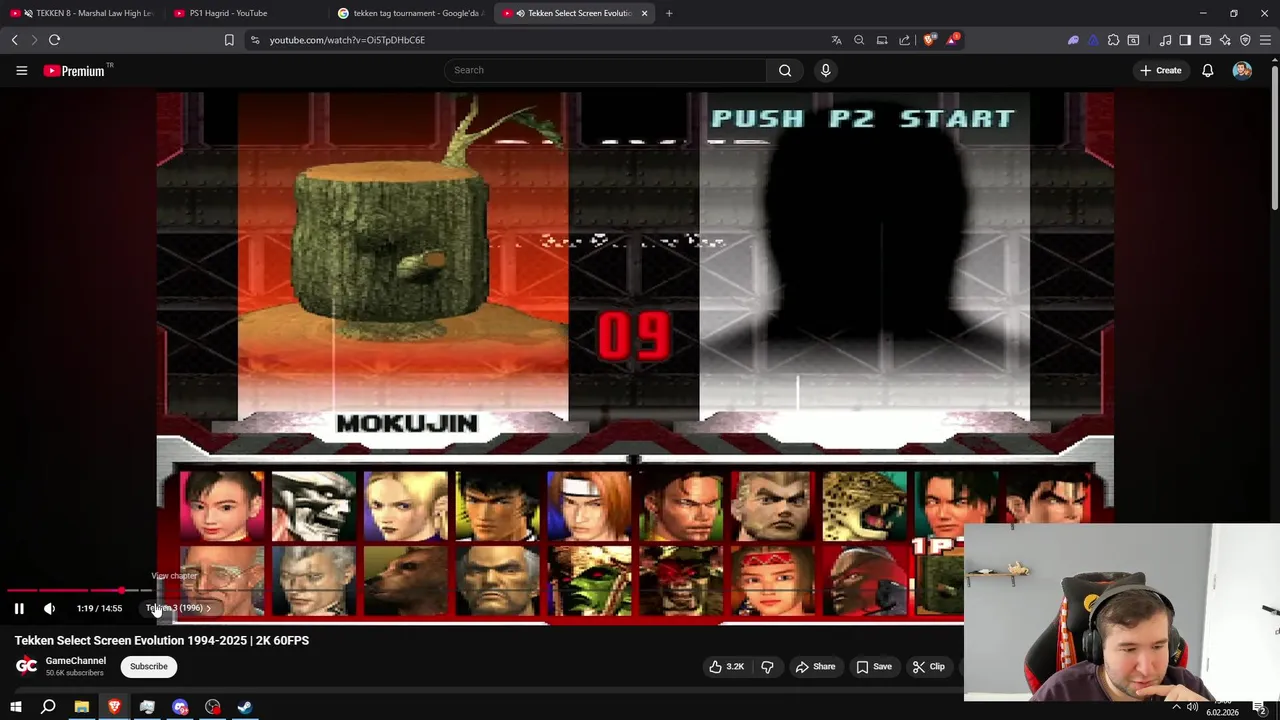Dislike the video
This screenshot has width=1280, height=720.
click(x=767, y=666)
